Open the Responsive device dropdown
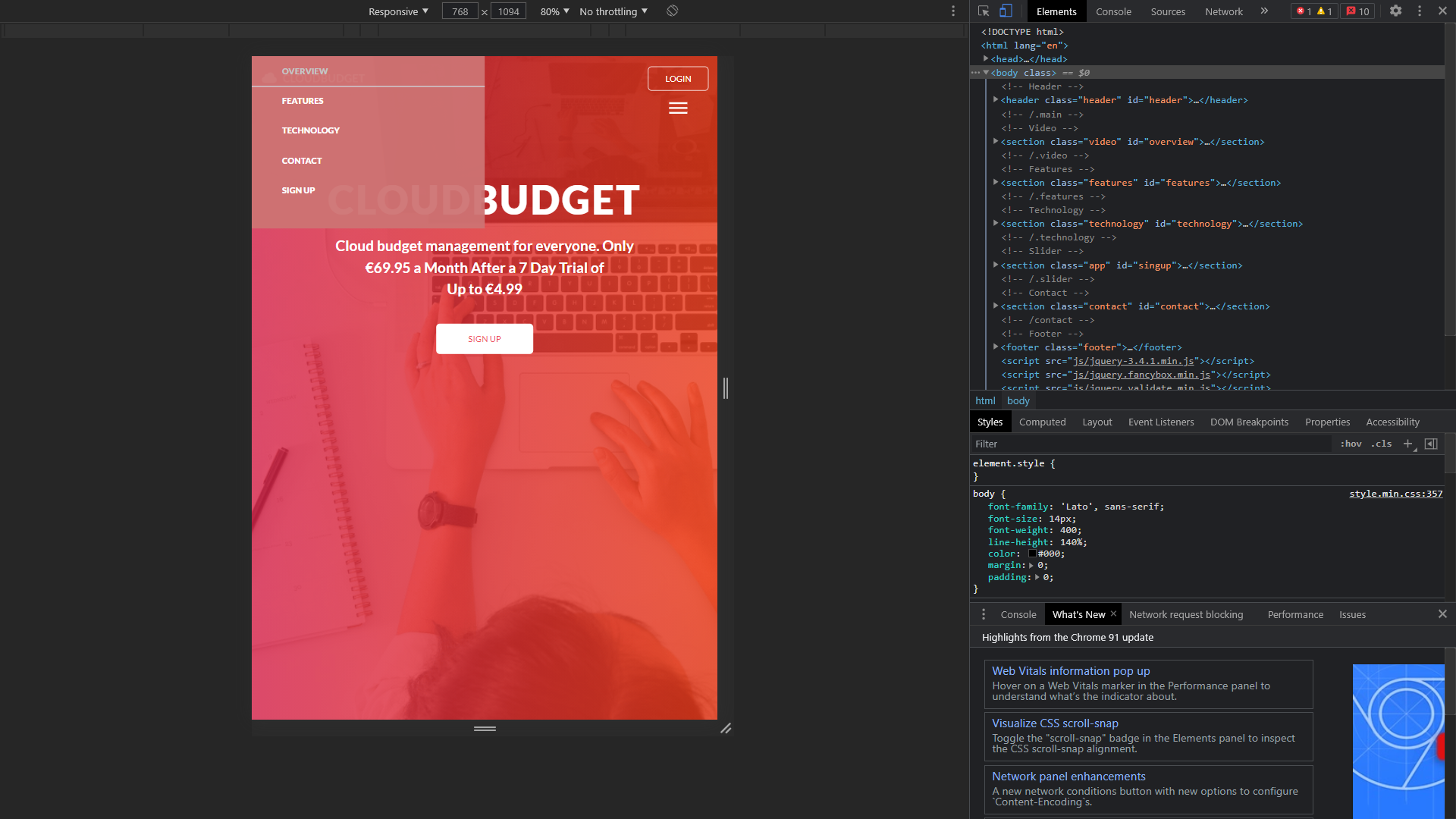Screen dimensions: 1456x819 coord(398,11)
